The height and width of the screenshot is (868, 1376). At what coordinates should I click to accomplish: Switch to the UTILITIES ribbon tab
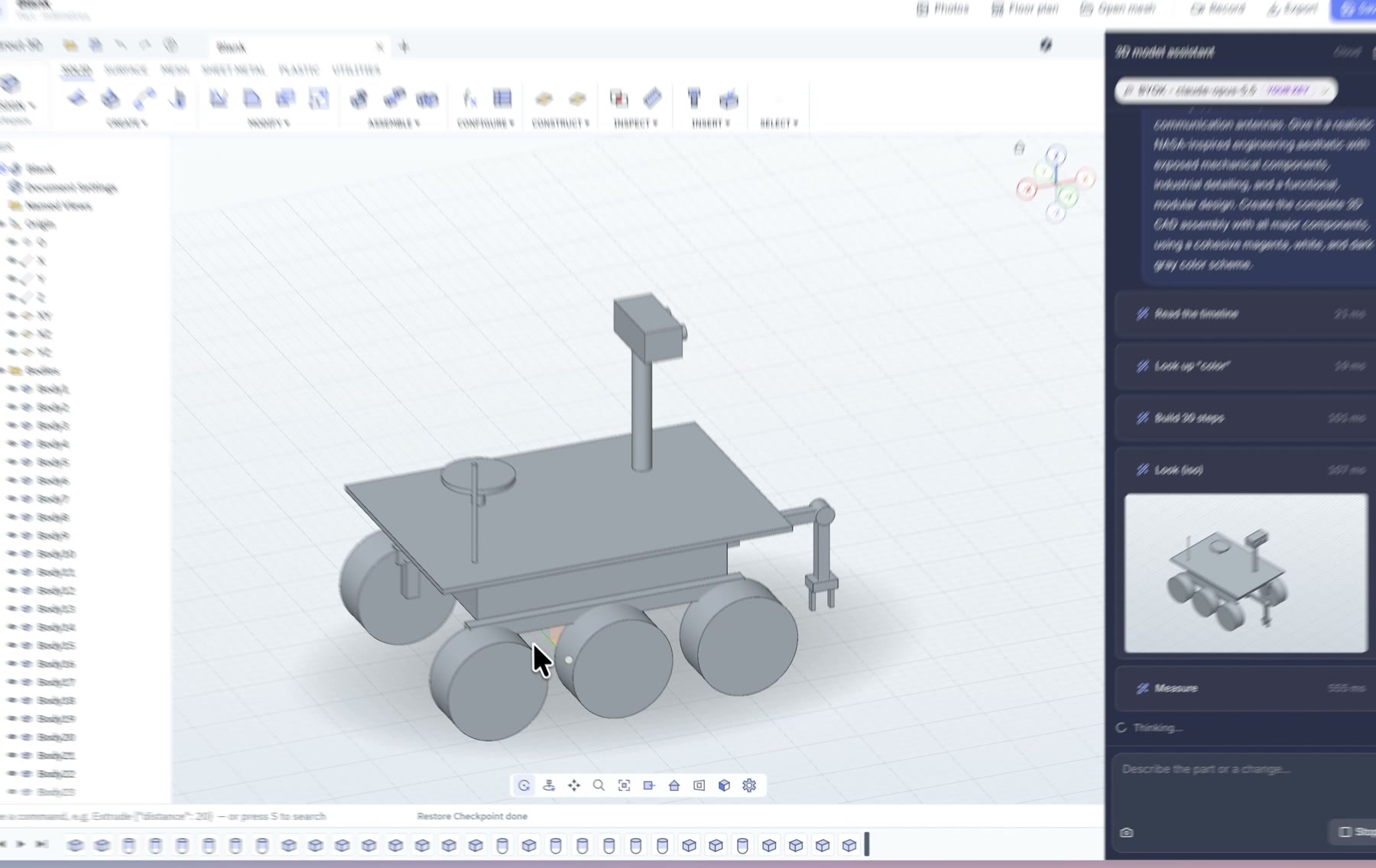click(x=356, y=70)
